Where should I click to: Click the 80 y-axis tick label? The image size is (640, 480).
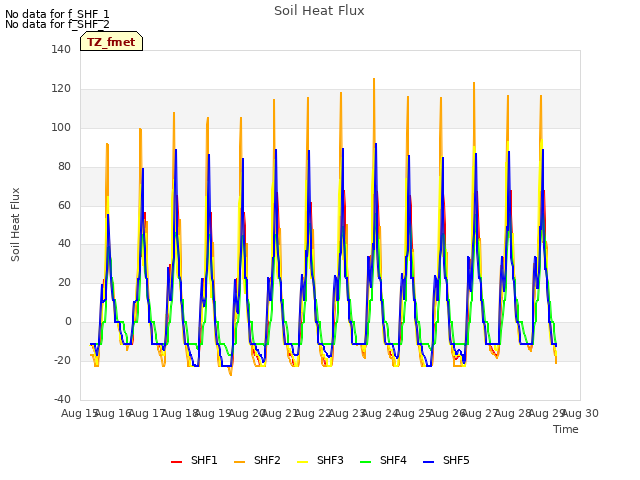point(64,167)
